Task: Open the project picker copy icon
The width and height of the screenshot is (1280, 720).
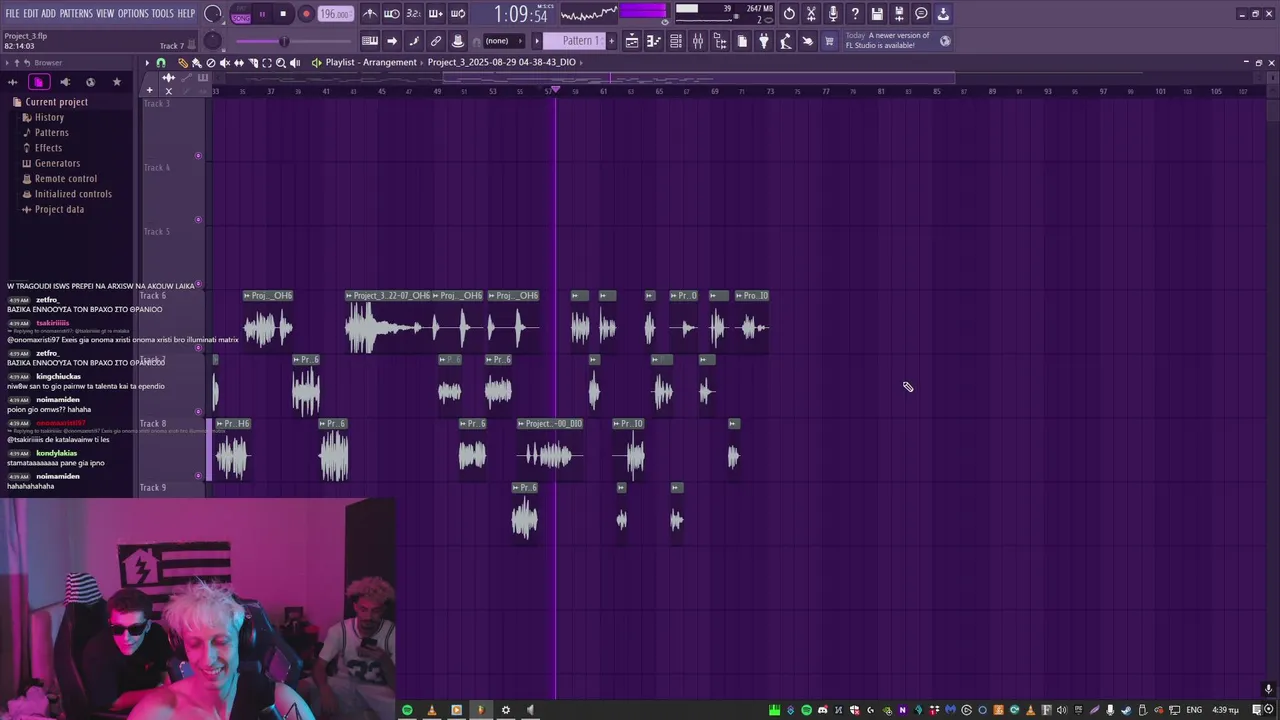Action: [x=742, y=41]
